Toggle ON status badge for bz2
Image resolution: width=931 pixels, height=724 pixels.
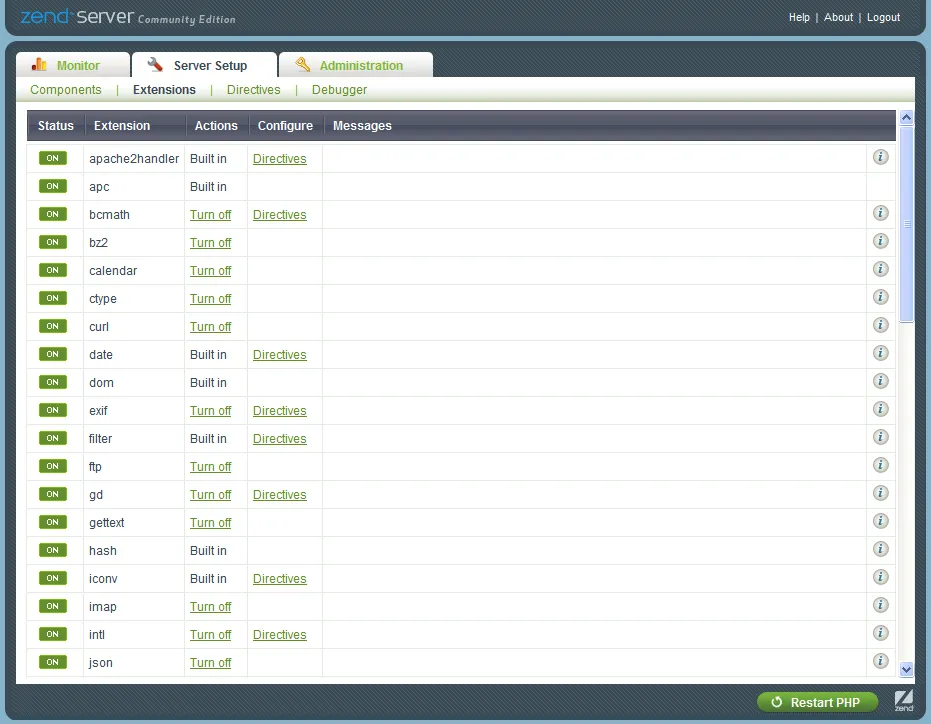point(52,242)
